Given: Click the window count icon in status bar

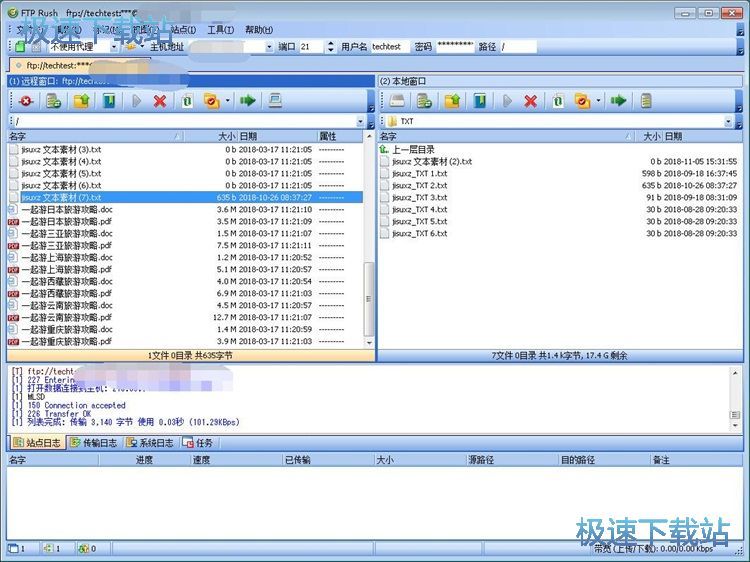Looking at the screenshot, I should pyautogui.click(x=13, y=548).
